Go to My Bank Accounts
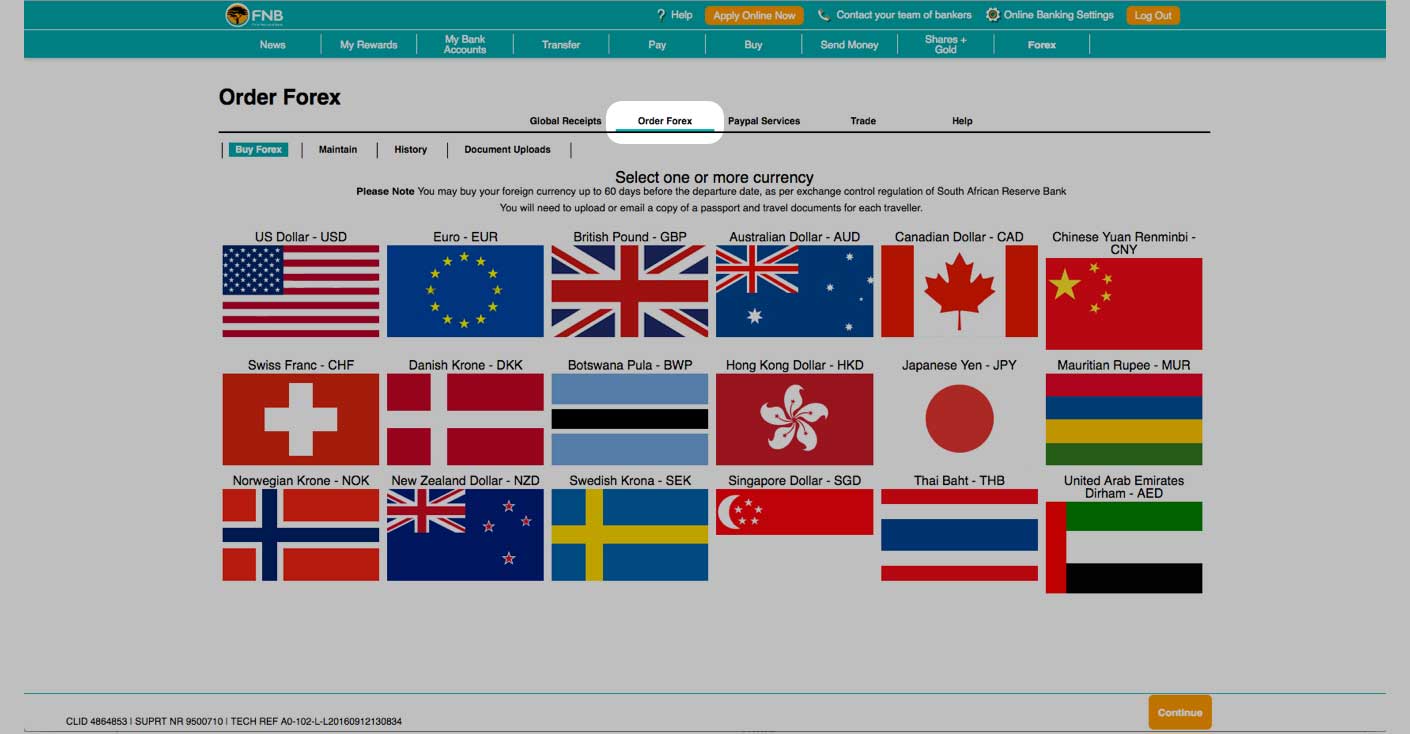Image resolution: width=1410 pixels, height=734 pixels. pos(465,44)
